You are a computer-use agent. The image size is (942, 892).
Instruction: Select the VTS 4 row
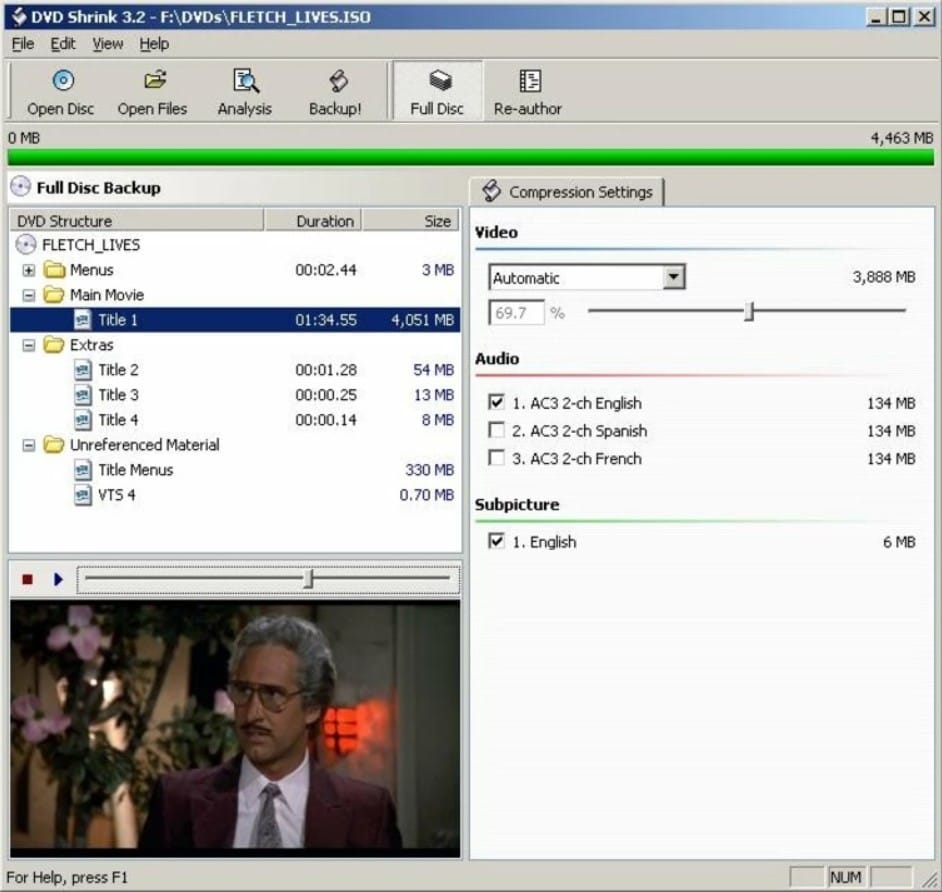[x=235, y=495]
